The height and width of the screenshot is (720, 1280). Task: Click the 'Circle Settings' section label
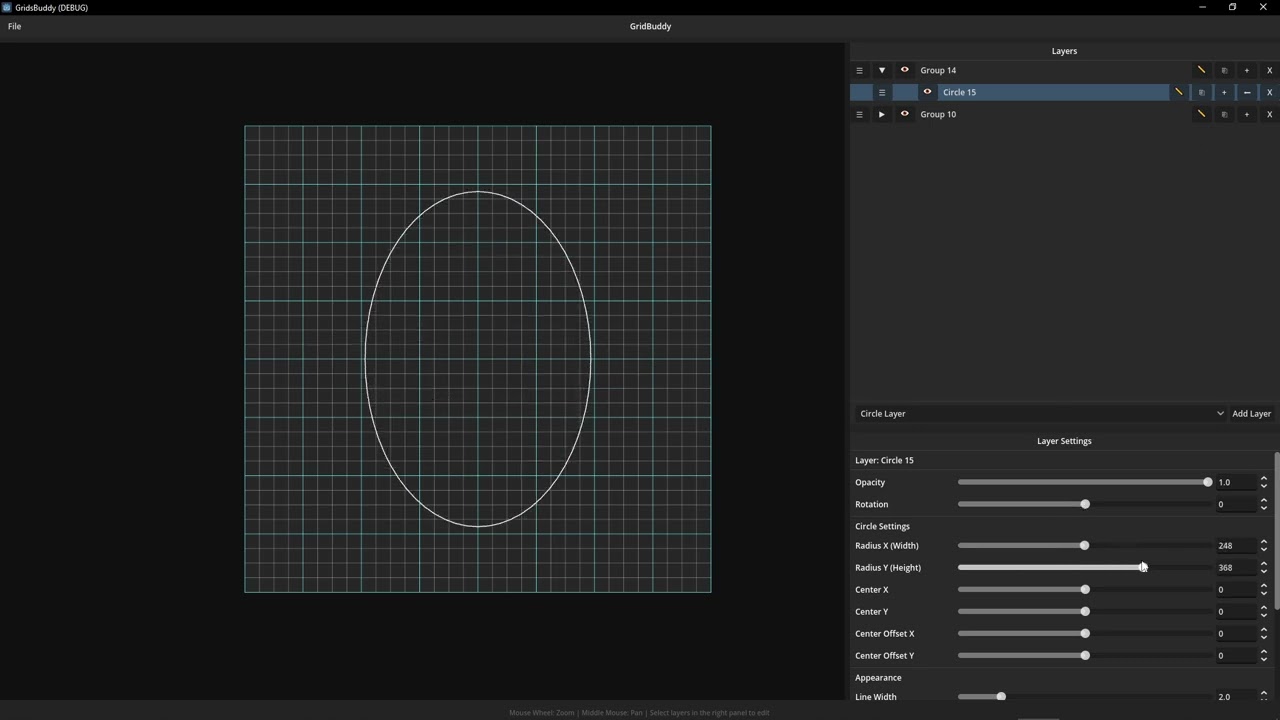point(882,526)
